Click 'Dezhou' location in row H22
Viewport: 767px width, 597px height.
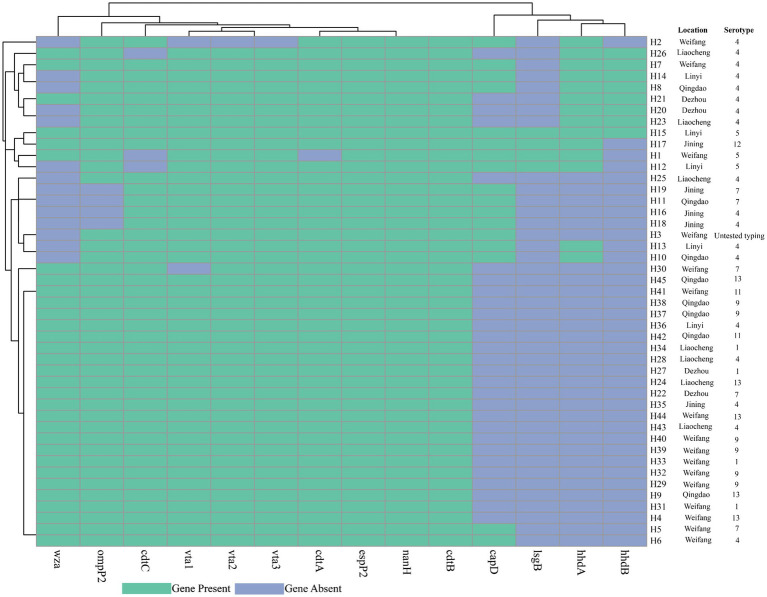[697, 393]
